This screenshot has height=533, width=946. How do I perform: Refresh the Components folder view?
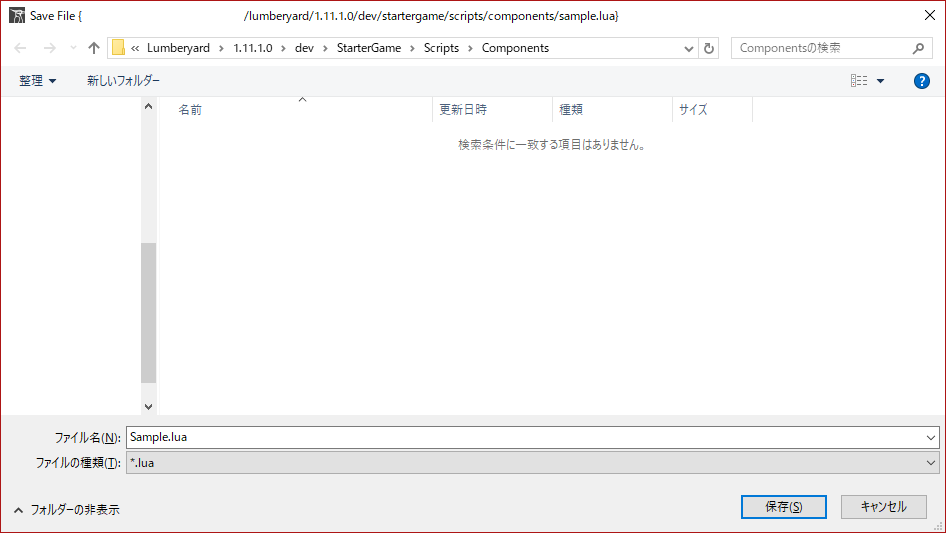pos(709,48)
